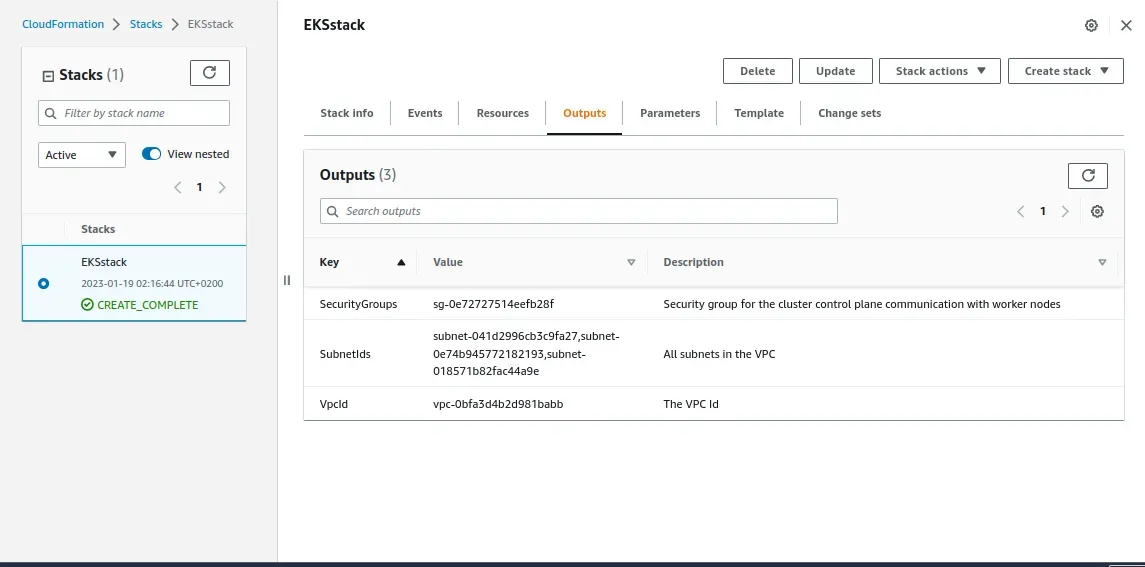Click the Delete stack button

(x=757, y=71)
